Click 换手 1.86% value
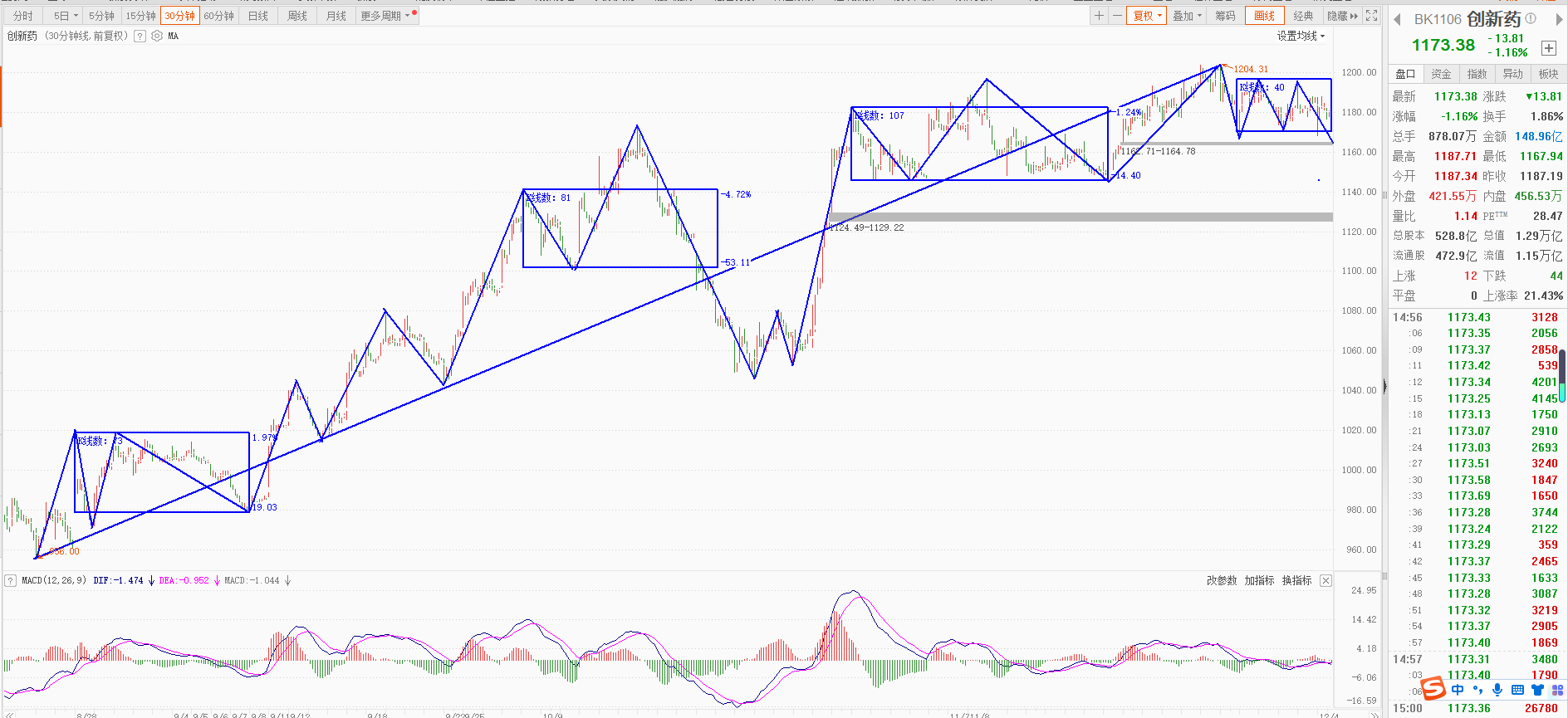1568x718 pixels. [x=1546, y=116]
